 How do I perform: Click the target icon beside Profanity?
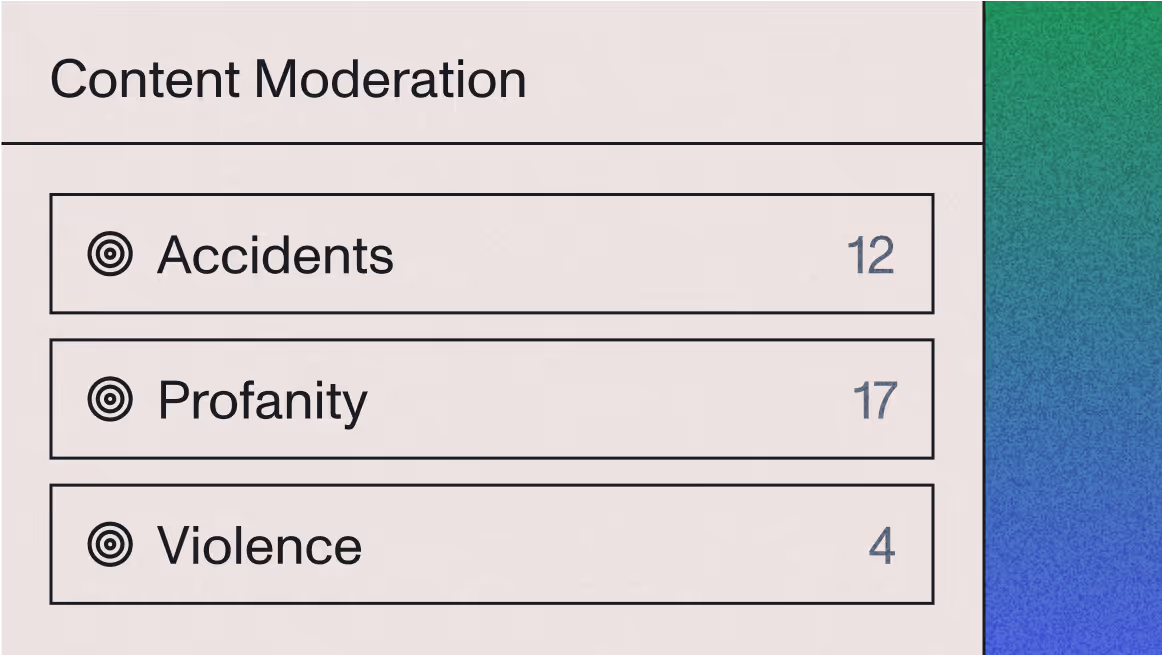coord(110,399)
